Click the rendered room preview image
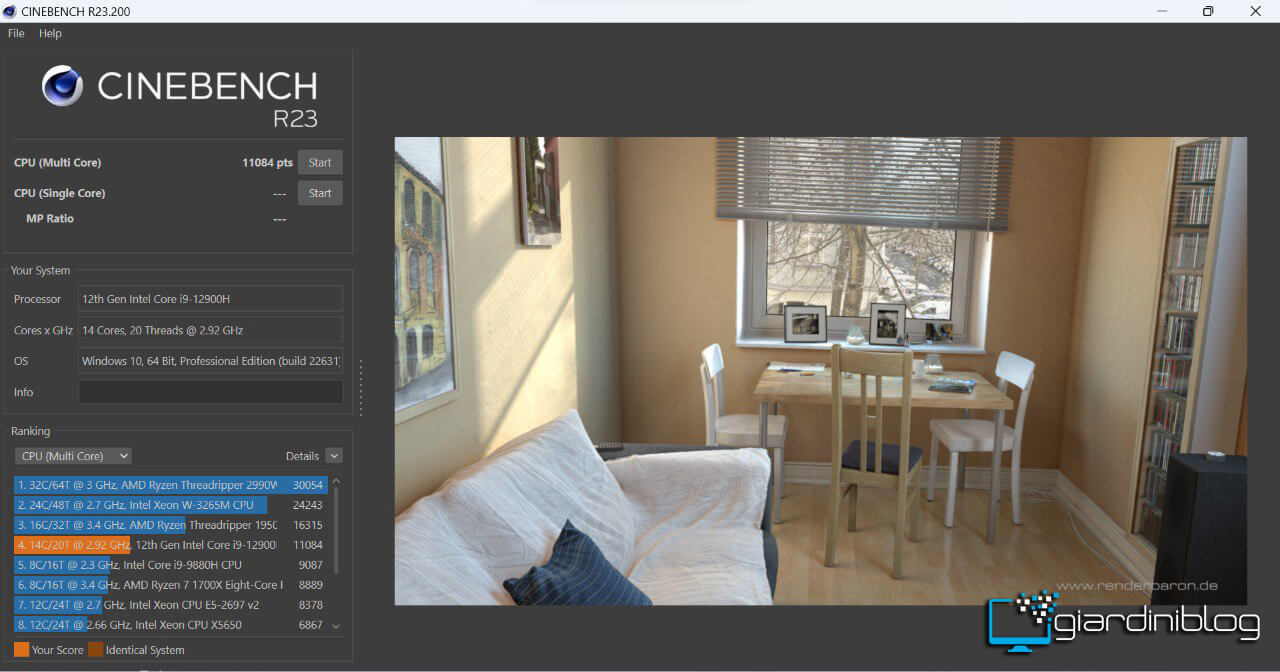 tap(820, 371)
